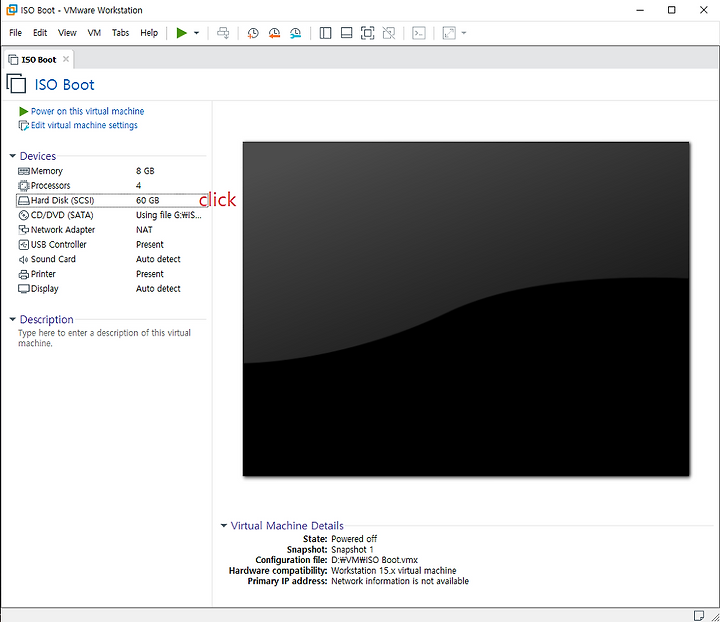Click the CD/DVD (SATA) disc icon

point(24,215)
